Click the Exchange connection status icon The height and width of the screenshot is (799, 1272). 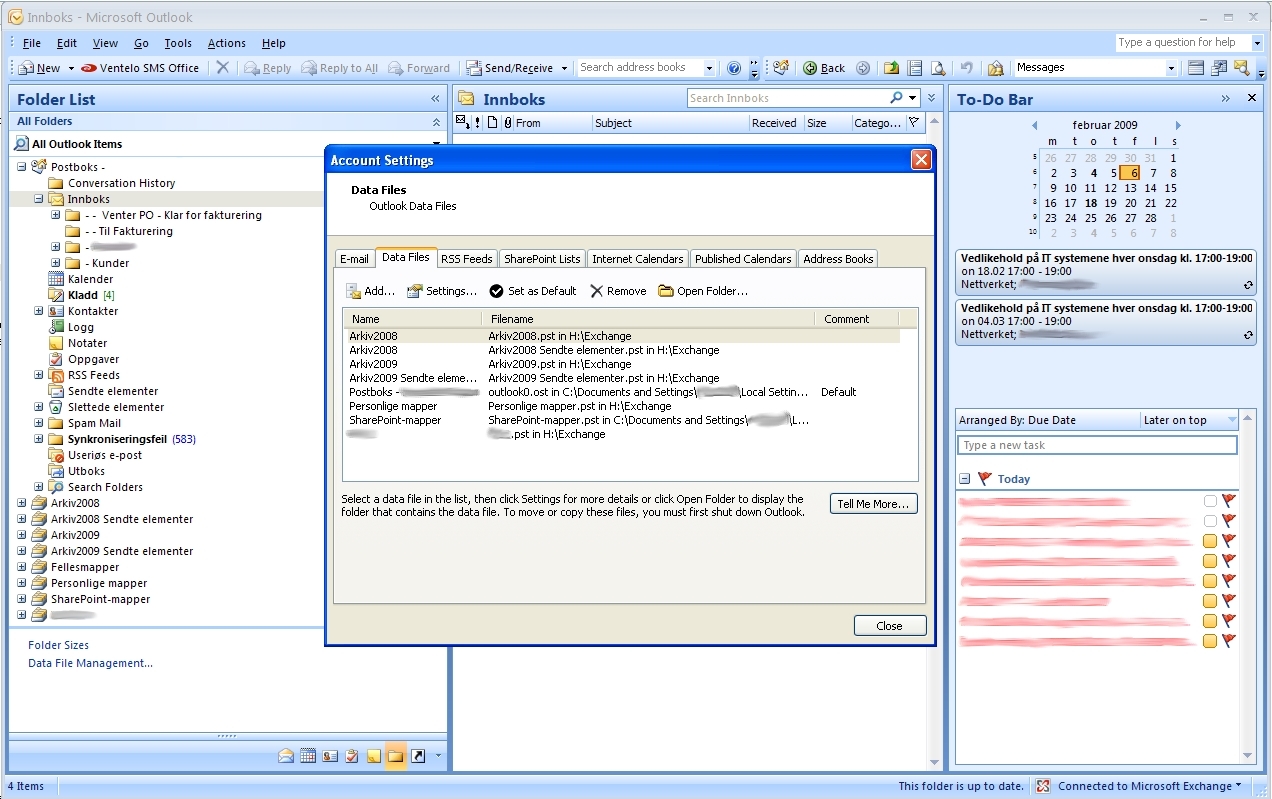[x=1043, y=786]
